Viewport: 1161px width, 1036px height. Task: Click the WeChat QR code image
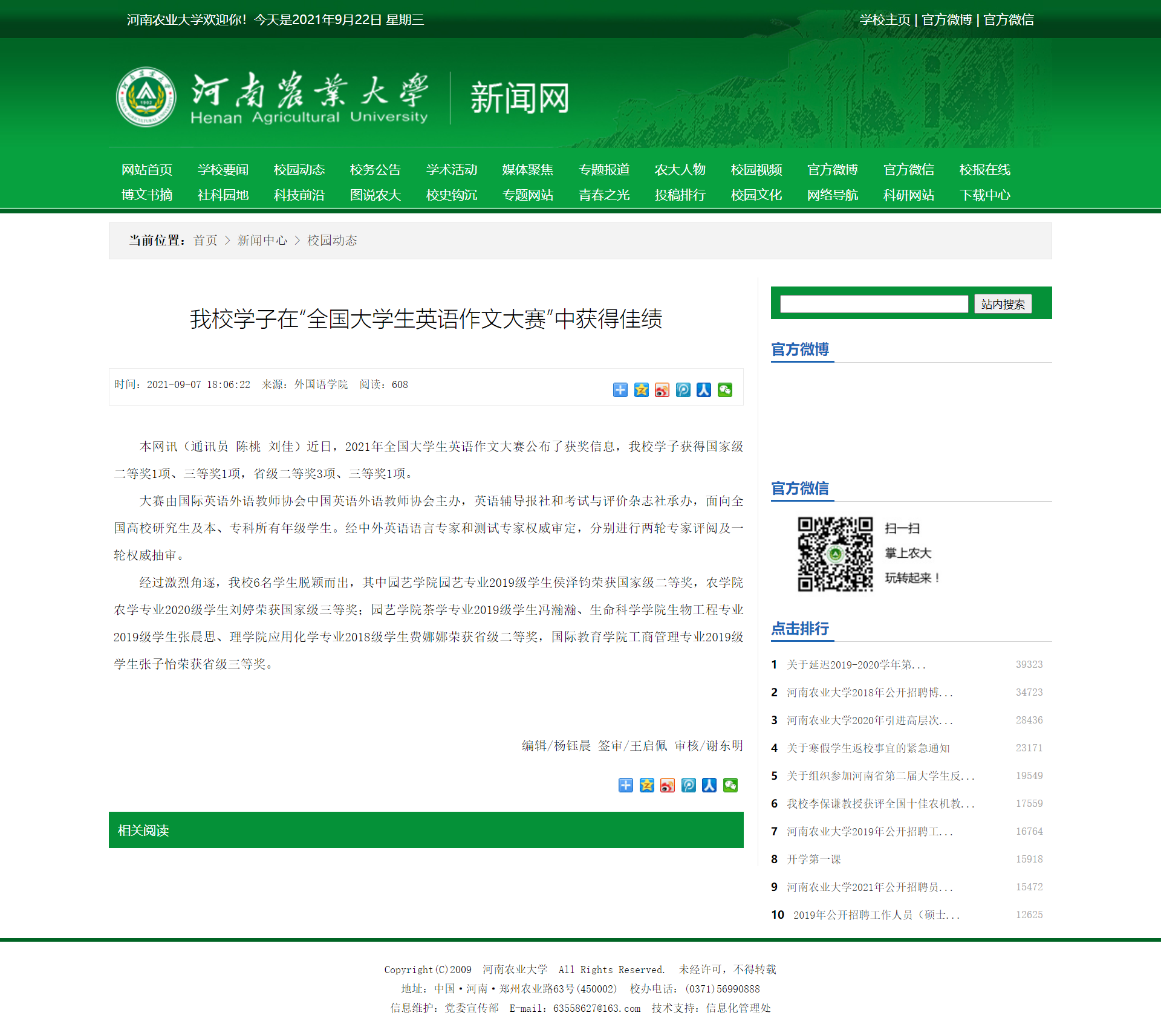(x=834, y=554)
